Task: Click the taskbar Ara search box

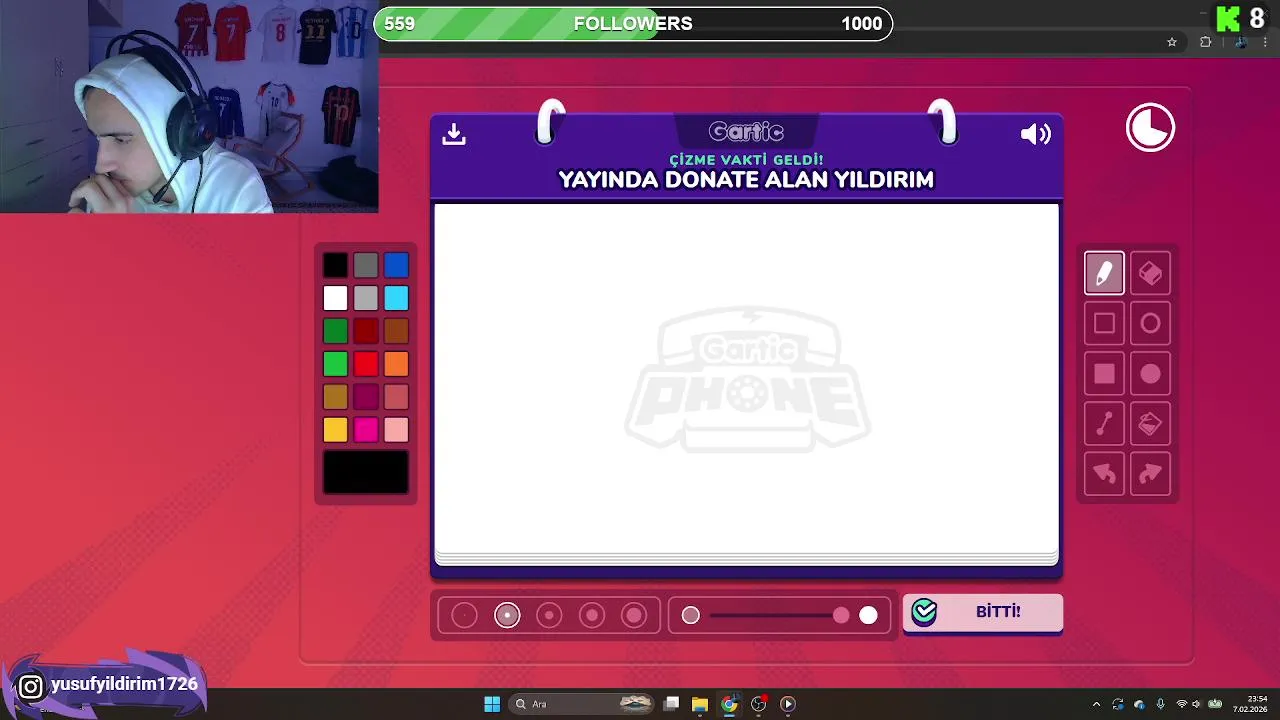Action: point(582,704)
